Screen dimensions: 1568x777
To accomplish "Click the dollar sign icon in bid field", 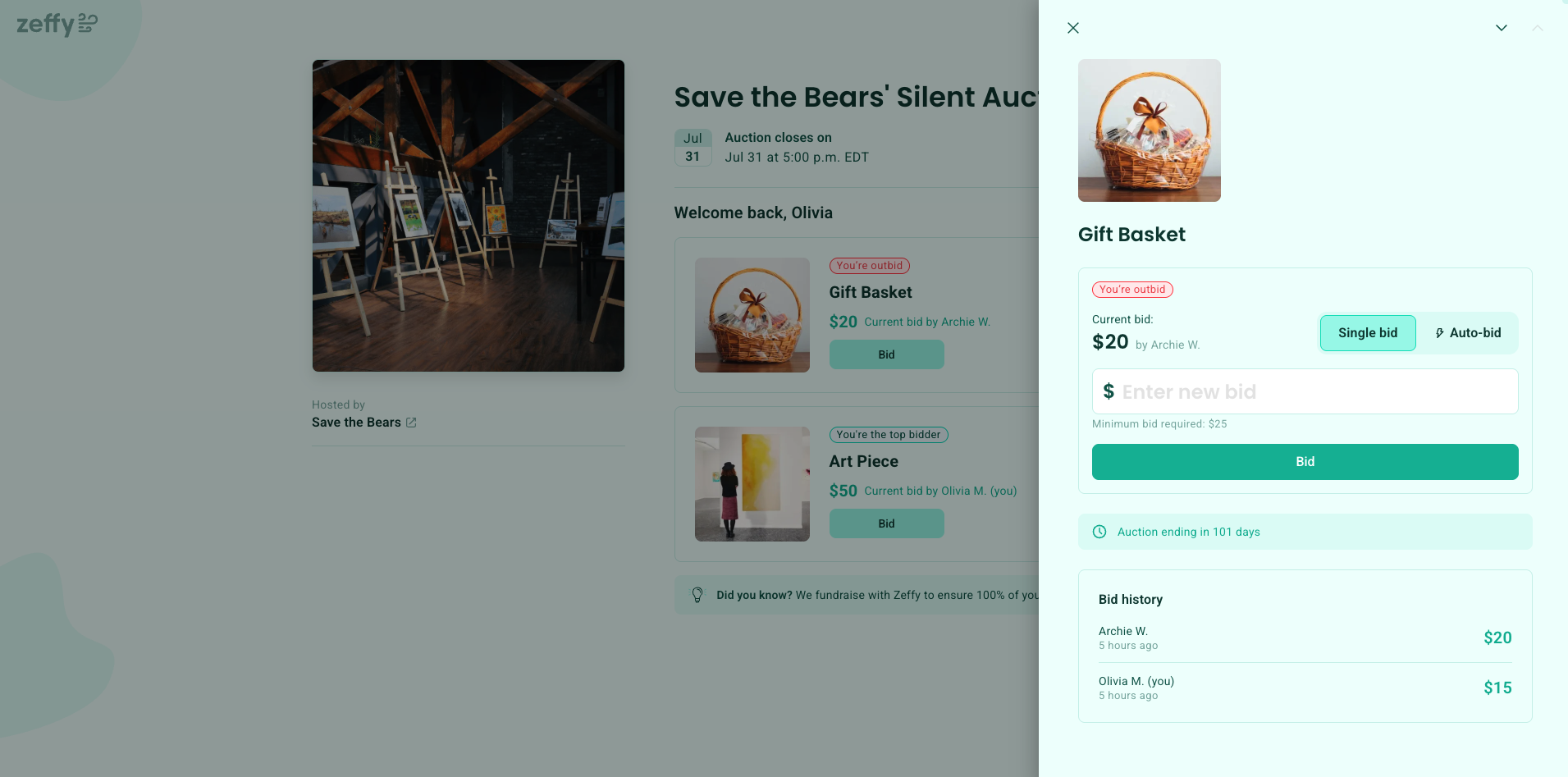I will click(x=1109, y=391).
